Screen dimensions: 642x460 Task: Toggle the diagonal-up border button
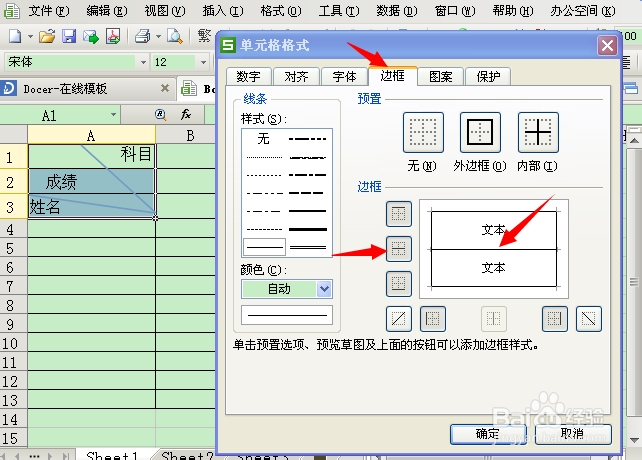[x=399, y=319]
